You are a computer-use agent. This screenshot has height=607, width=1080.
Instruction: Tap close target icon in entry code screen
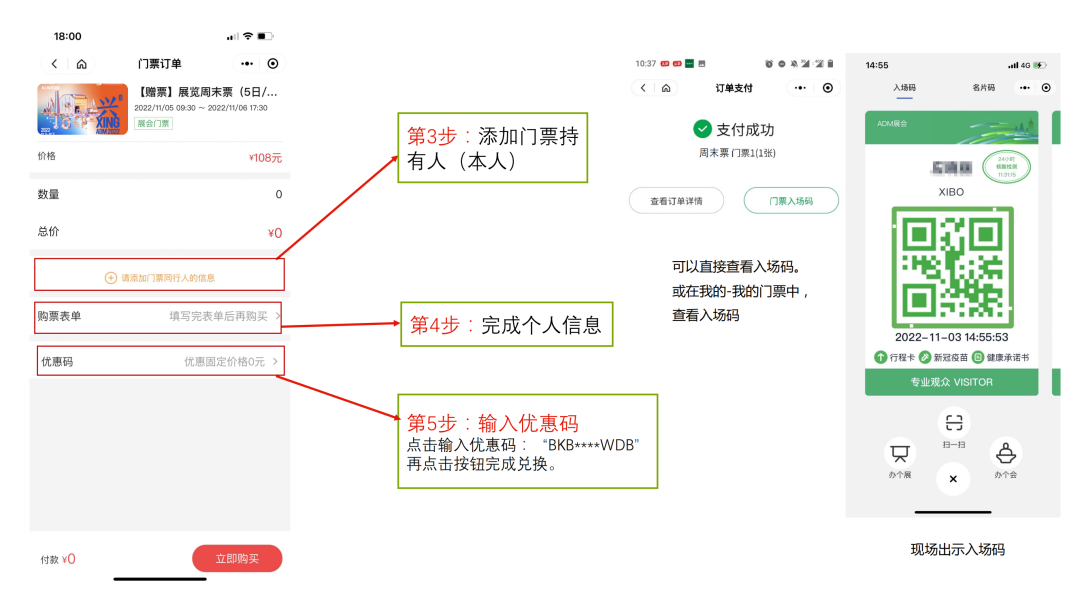pyautogui.click(x=1046, y=88)
